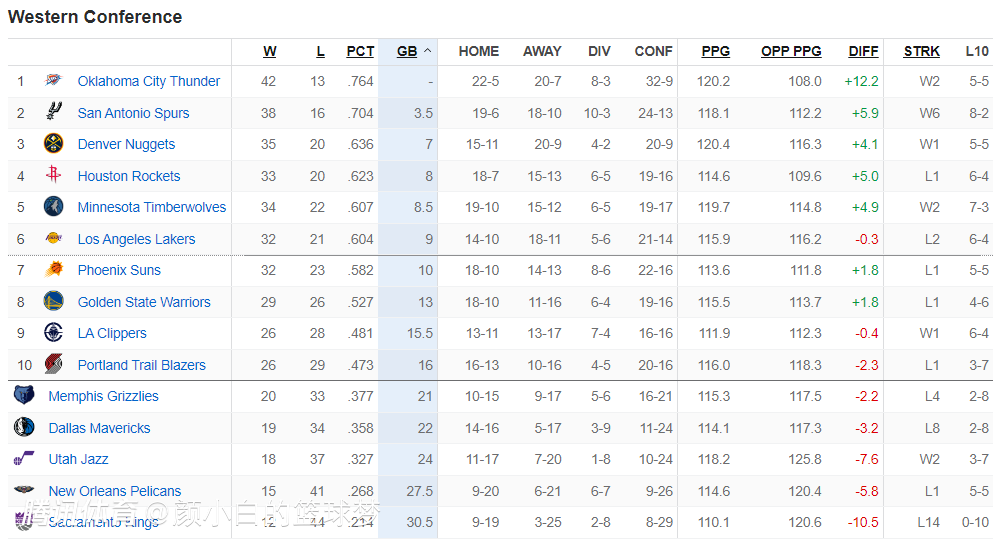
Task: Sort by STRK column header
Action: [921, 51]
